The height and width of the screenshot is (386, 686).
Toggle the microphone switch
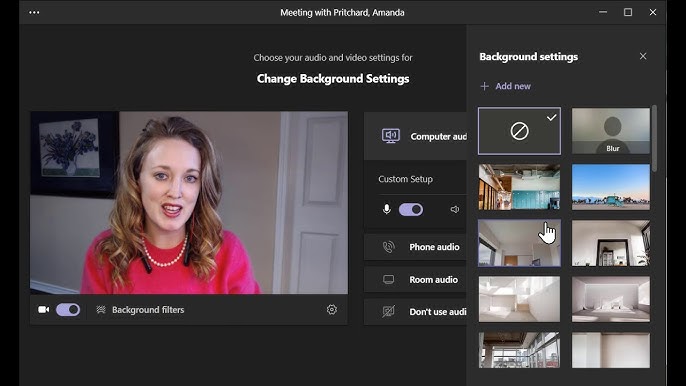[411, 210]
